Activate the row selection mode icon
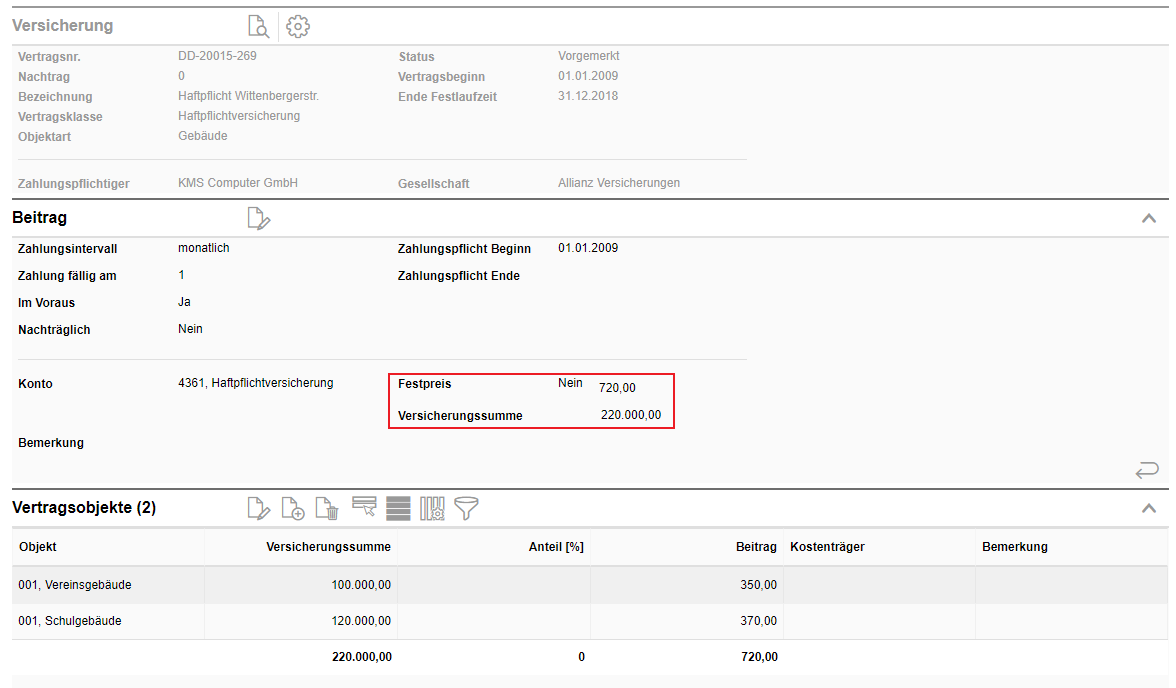This screenshot has width=1176, height=688. click(364, 508)
